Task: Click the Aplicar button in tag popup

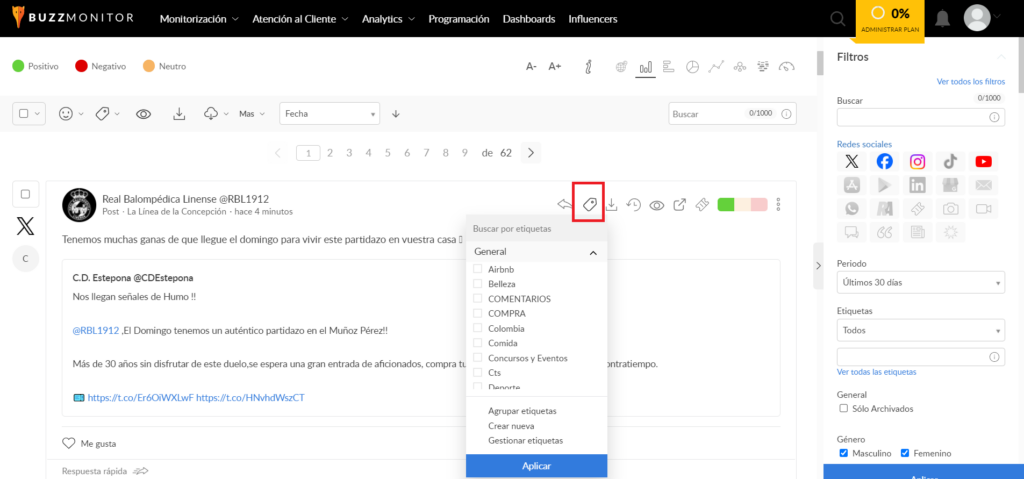Action: (537, 466)
